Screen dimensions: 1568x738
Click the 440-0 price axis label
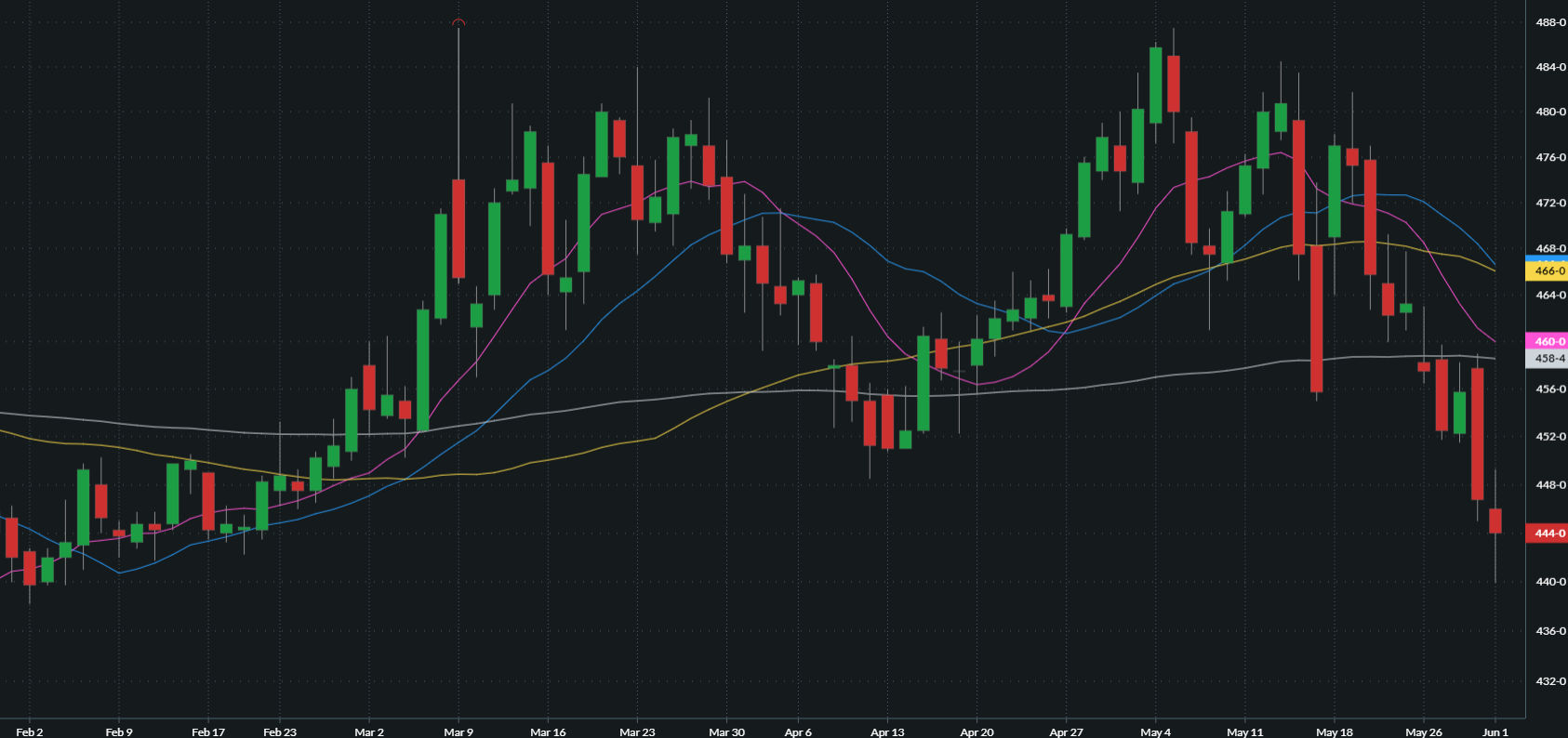(x=1550, y=581)
